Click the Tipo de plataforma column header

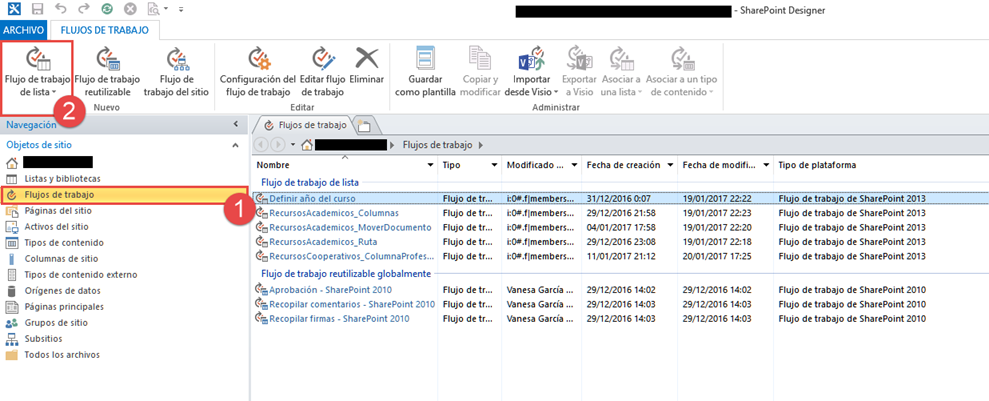pos(817,165)
